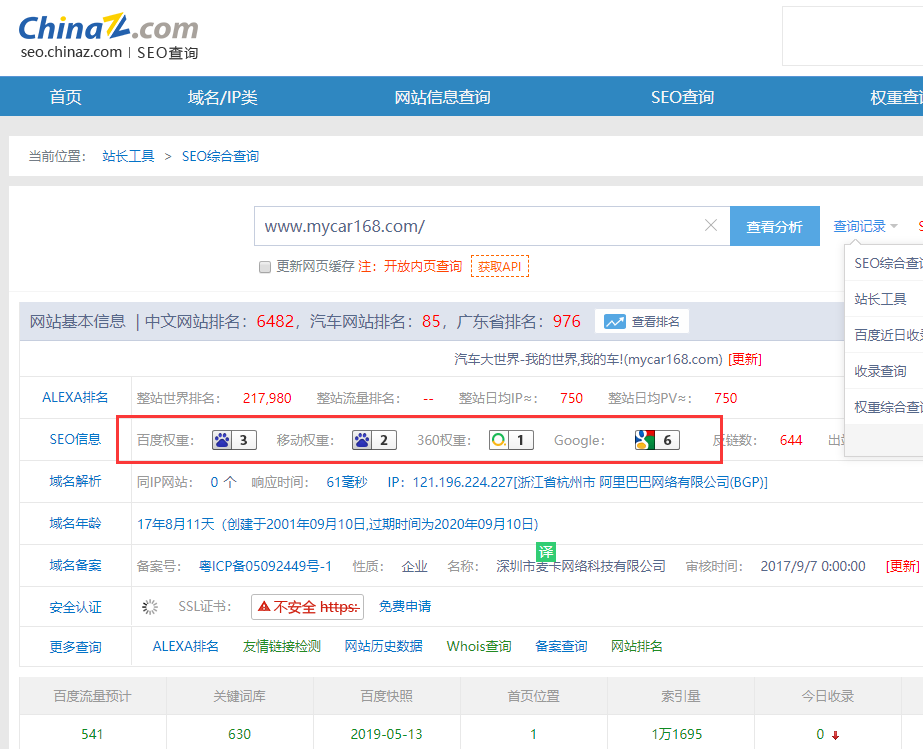Click the keyword library value 630

pyautogui.click(x=240, y=734)
